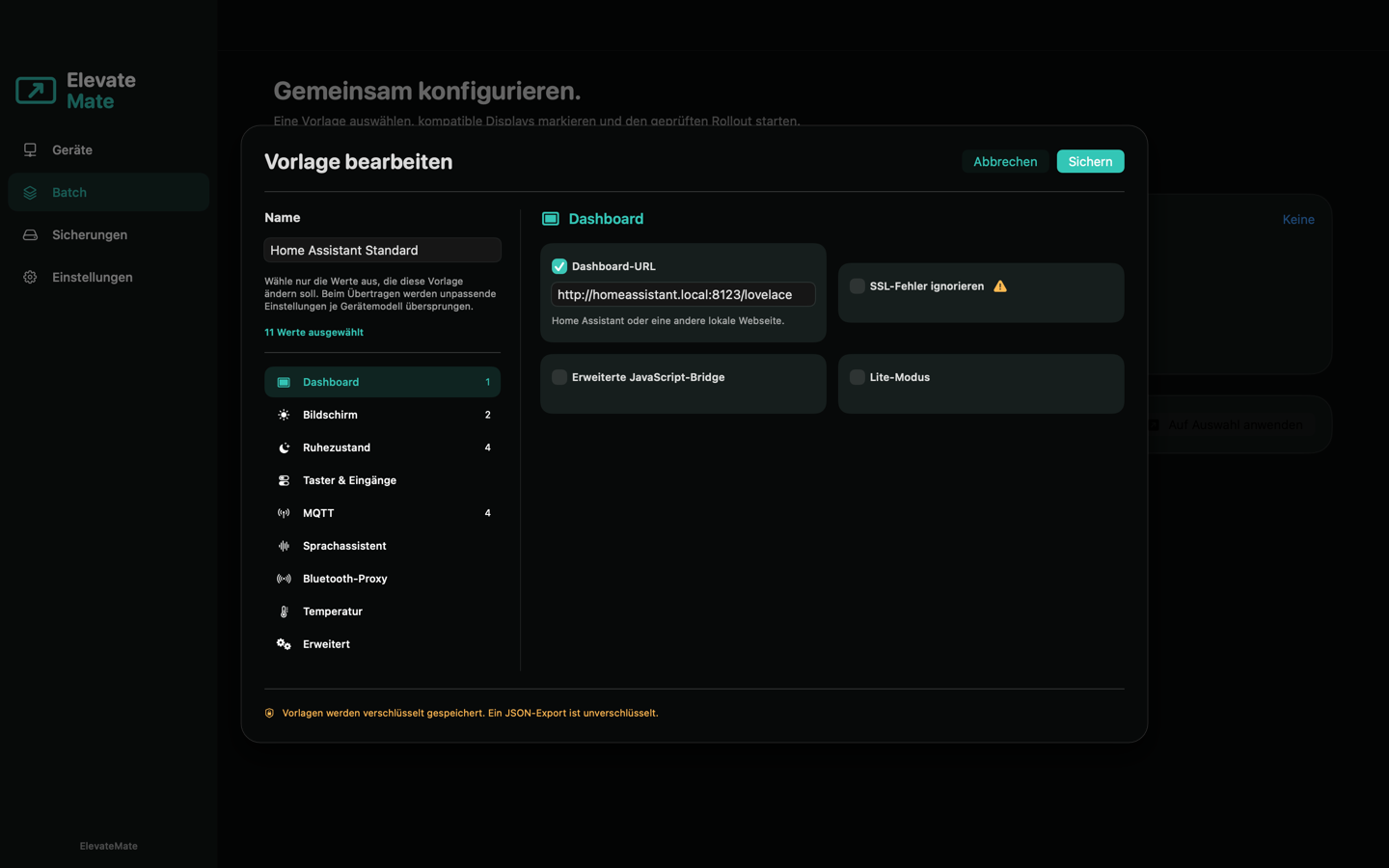Click the Sichern button
The height and width of the screenshot is (868, 1389).
pos(1090,161)
